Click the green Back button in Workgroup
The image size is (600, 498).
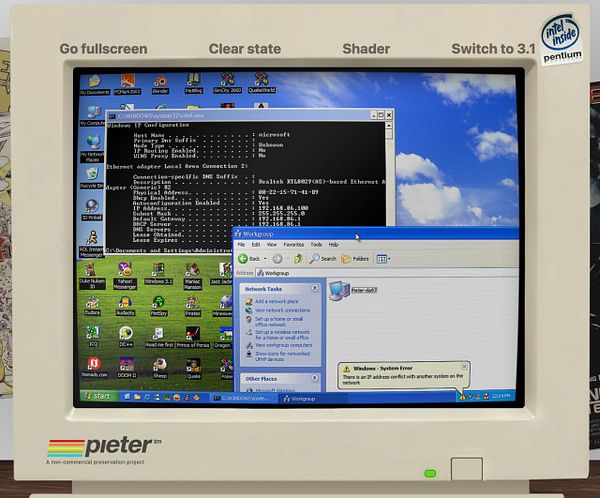(x=249, y=259)
